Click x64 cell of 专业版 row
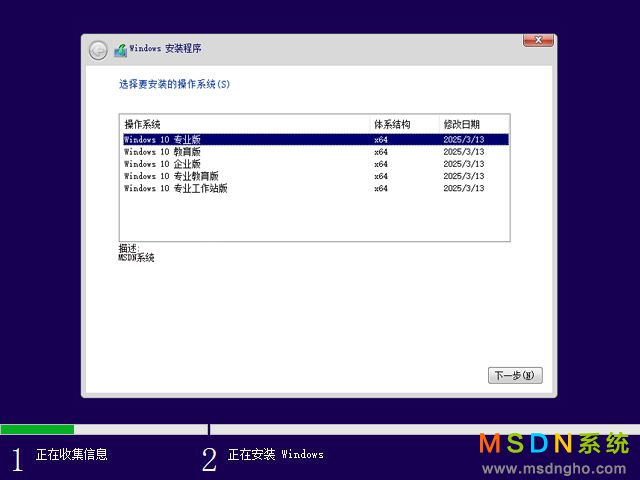The image size is (640, 480). 381,140
